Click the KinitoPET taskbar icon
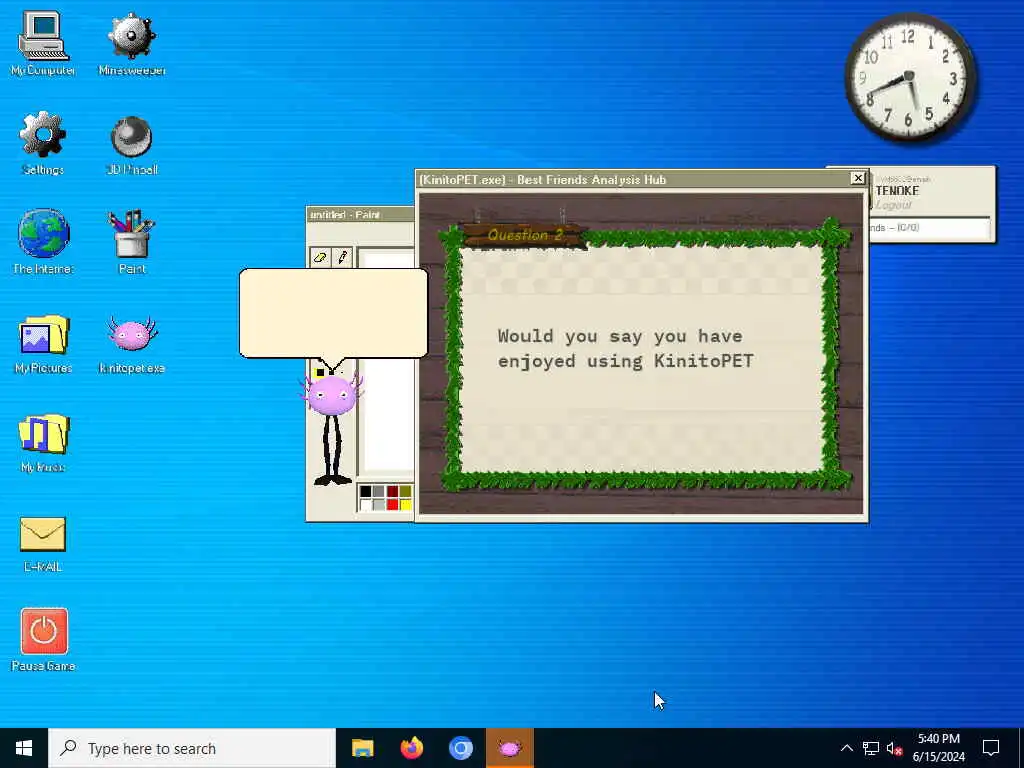The image size is (1024, 768). click(510, 748)
